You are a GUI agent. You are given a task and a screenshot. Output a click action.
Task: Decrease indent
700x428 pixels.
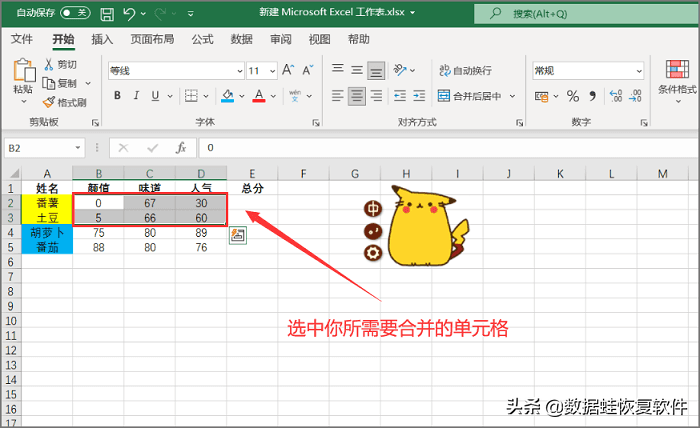[400, 96]
